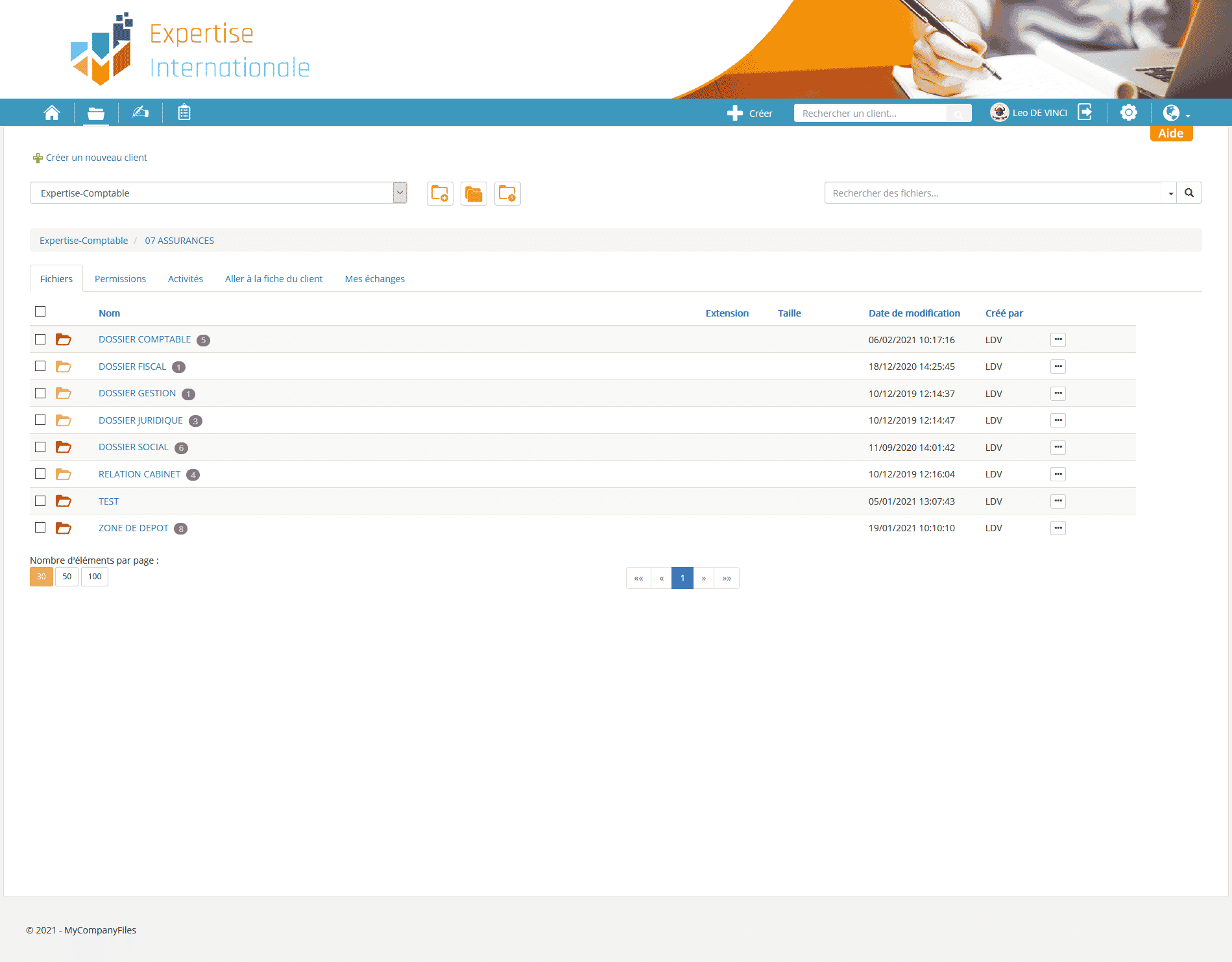Switch to the Activités tab
This screenshot has width=1232, height=962.
pos(186,279)
